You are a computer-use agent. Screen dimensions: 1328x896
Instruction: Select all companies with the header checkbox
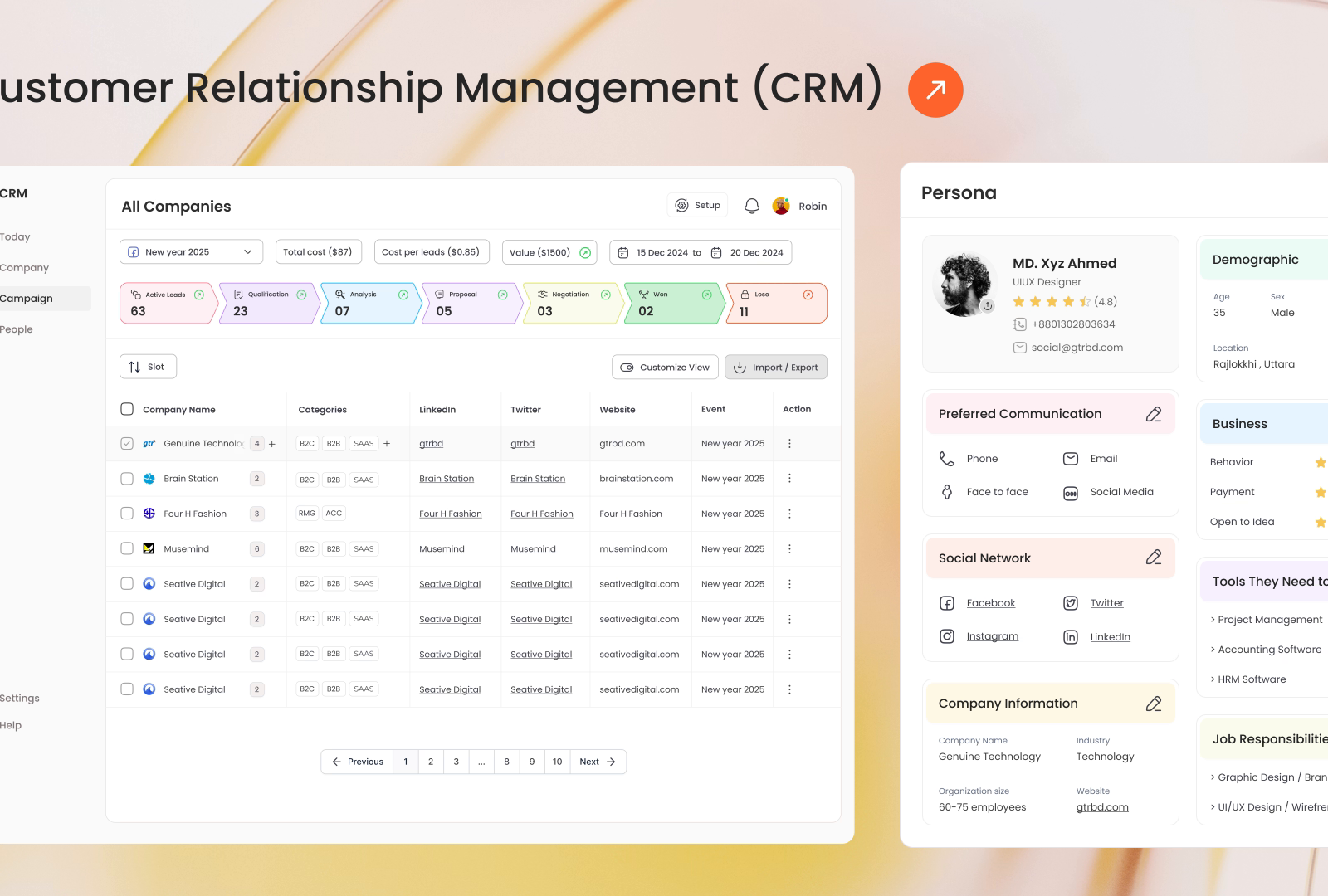pyautogui.click(x=127, y=408)
